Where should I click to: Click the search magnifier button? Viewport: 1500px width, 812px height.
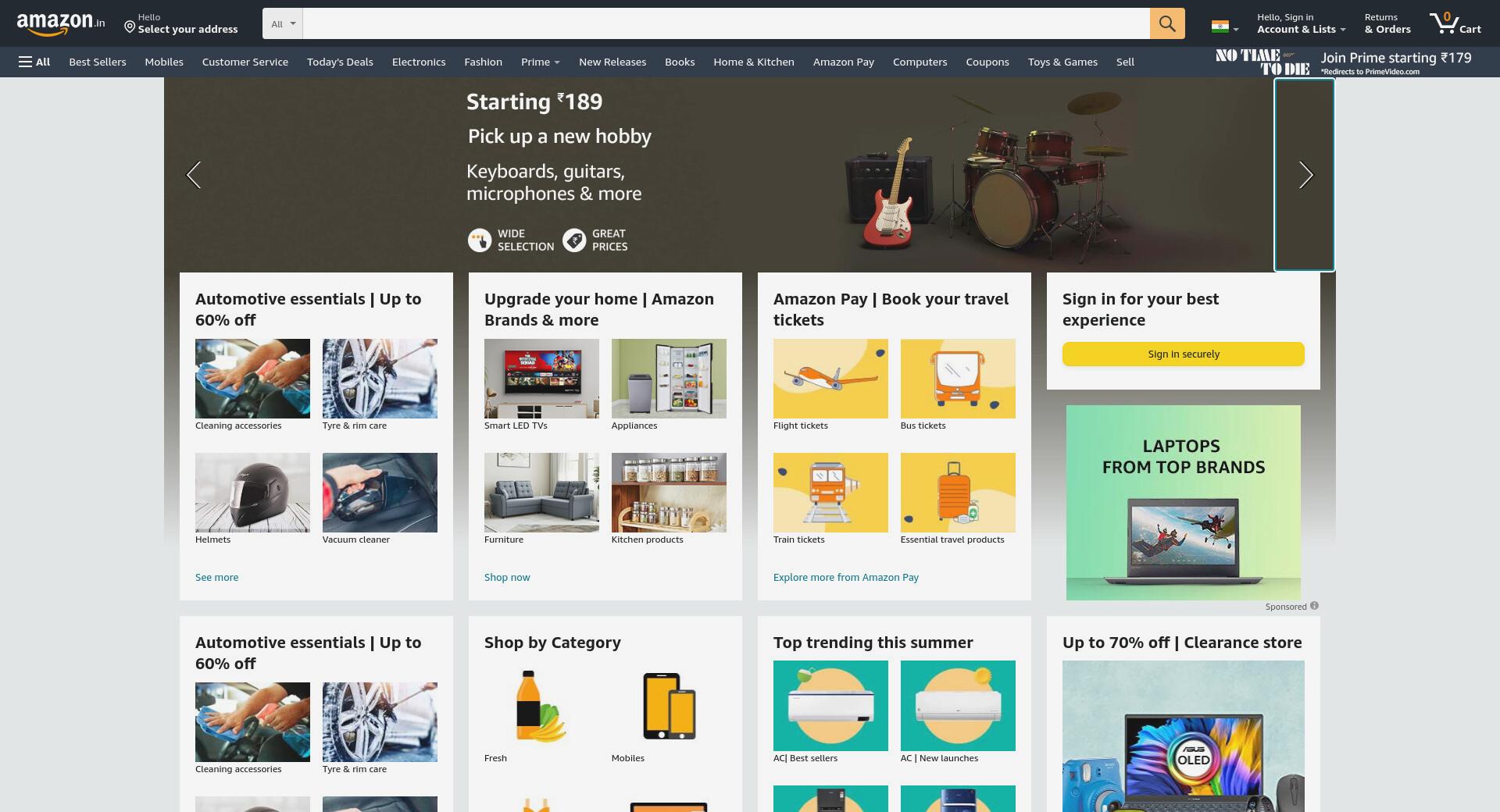tap(1167, 23)
